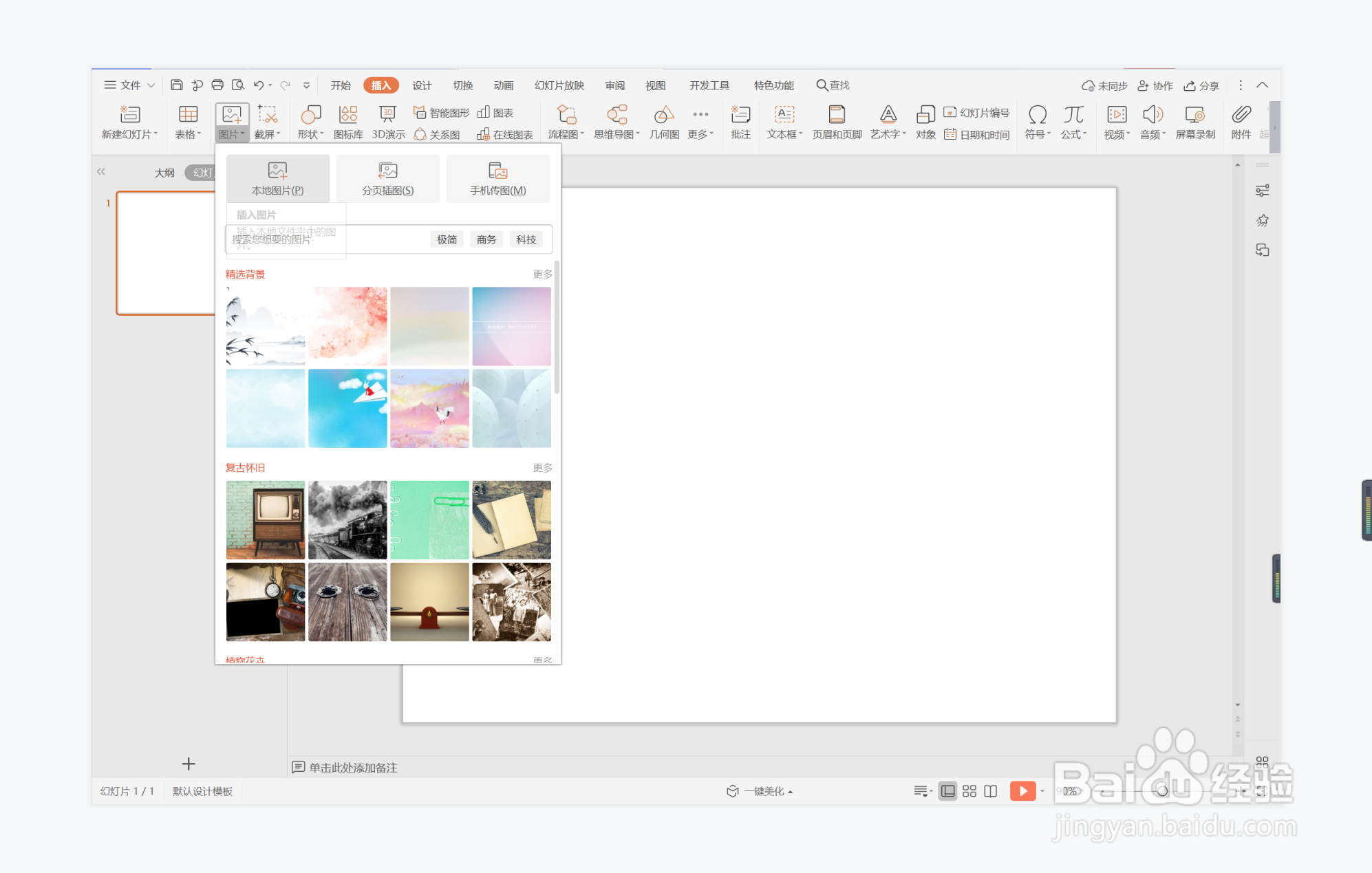Image resolution: width=1372 pixels, height=873 pixels.
Task: Start Screen Recording (屏幕录制)
Action: pos(1195,122)
